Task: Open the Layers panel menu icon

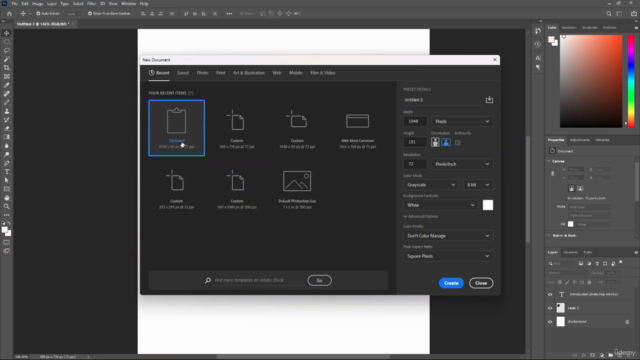Action: click(636, 253)
